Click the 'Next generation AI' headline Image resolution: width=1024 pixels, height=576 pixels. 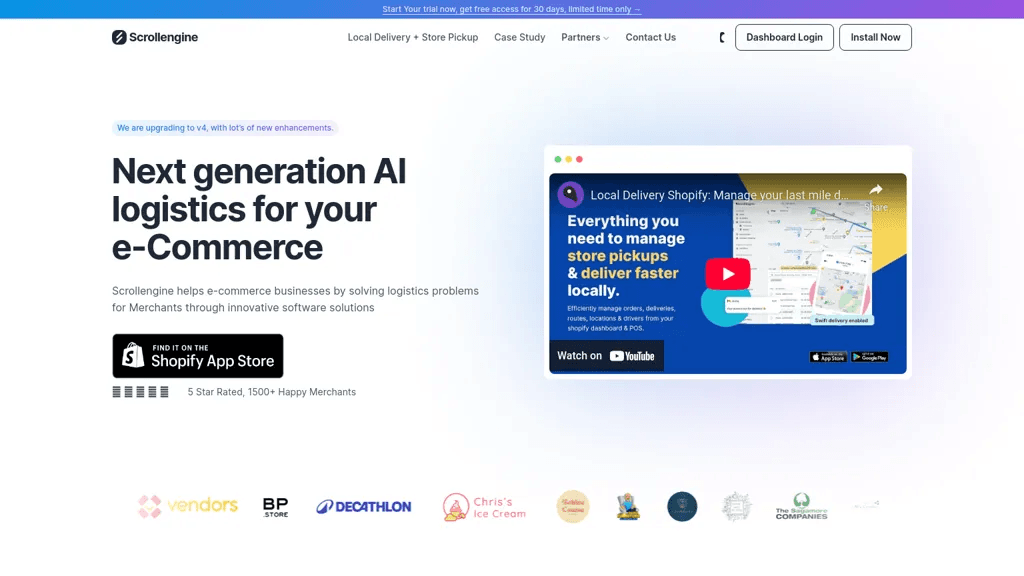pyautogui.click(x=259, y=209)
